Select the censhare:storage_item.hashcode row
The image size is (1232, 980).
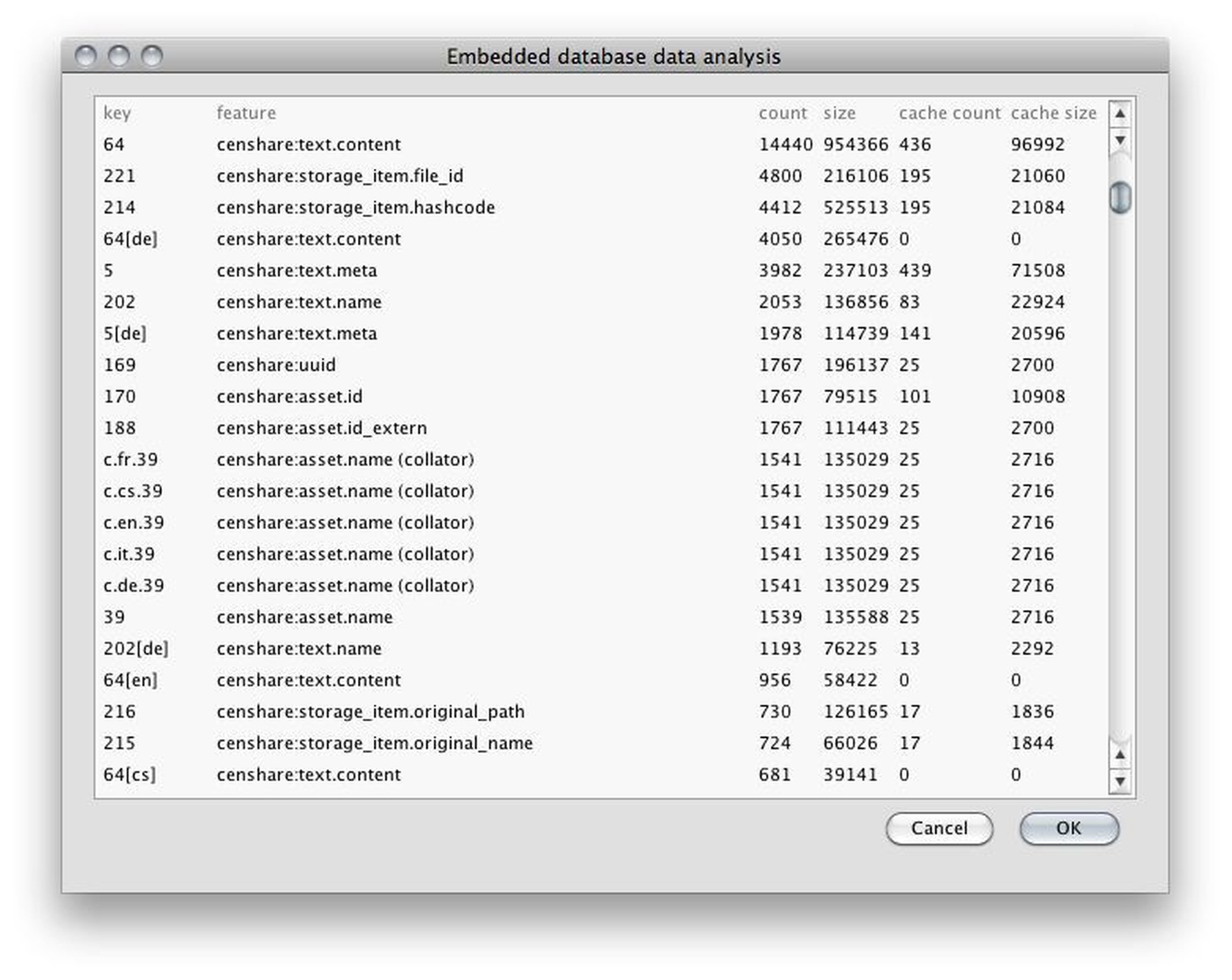[x=421, y=207]
